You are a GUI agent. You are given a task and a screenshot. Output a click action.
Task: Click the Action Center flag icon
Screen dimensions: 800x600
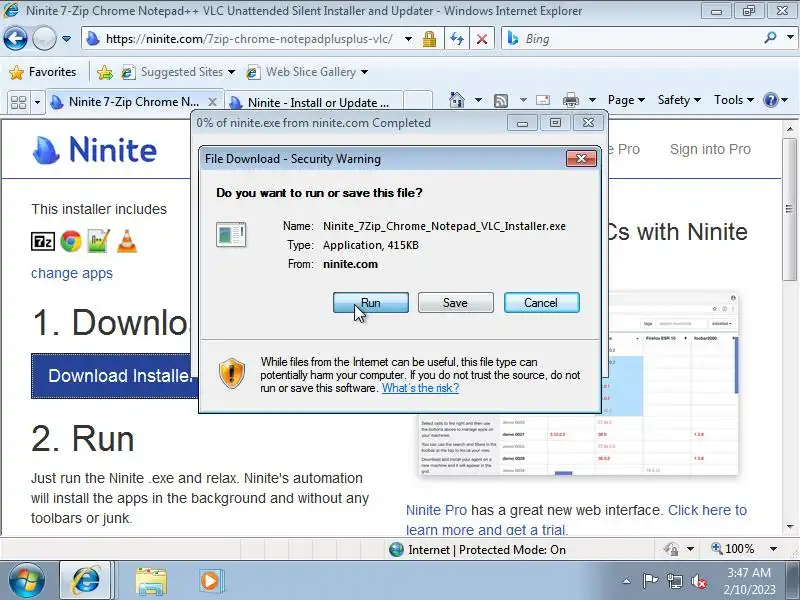click(x=649, y=581)
